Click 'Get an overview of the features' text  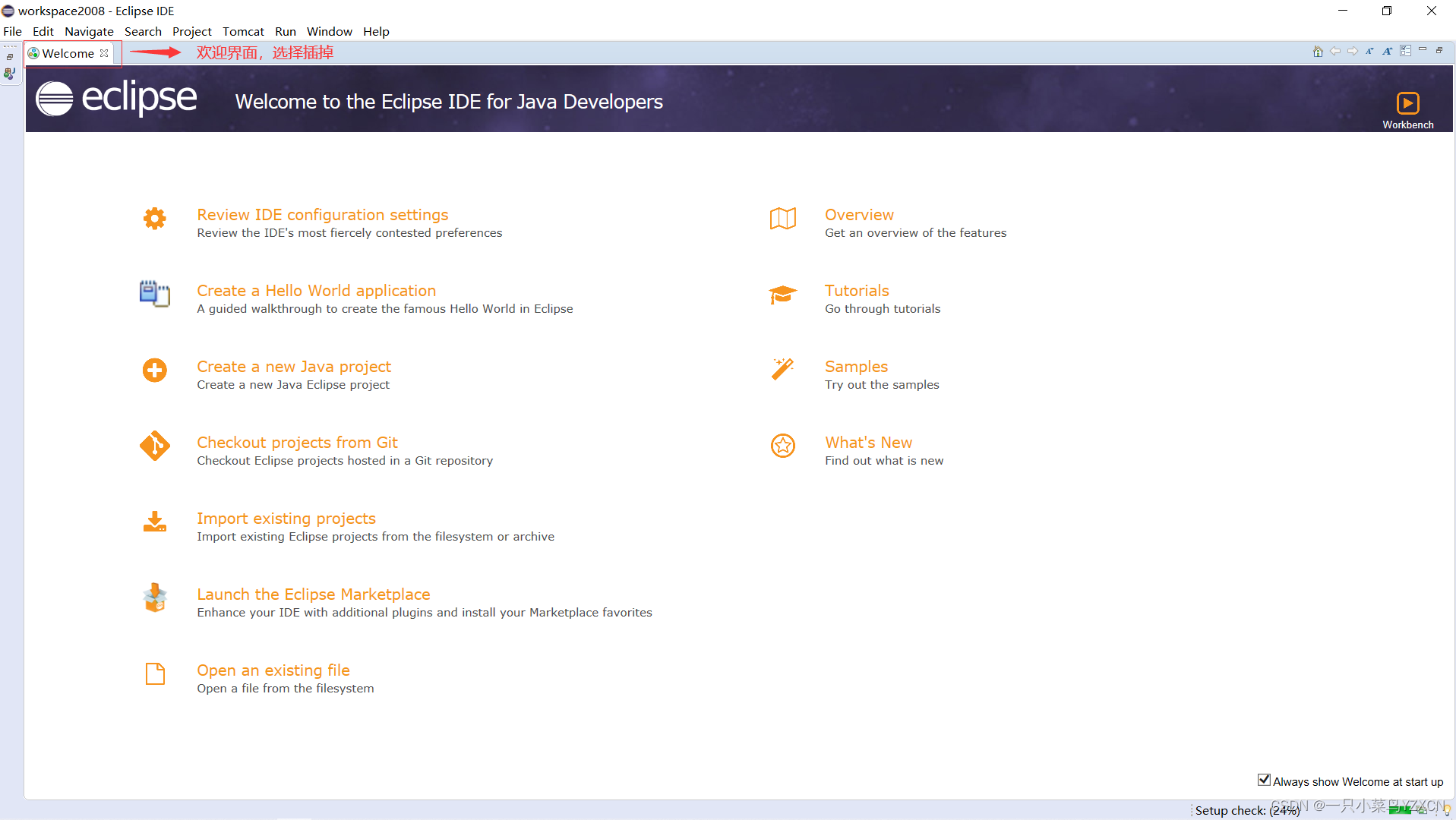coord(915,233)
